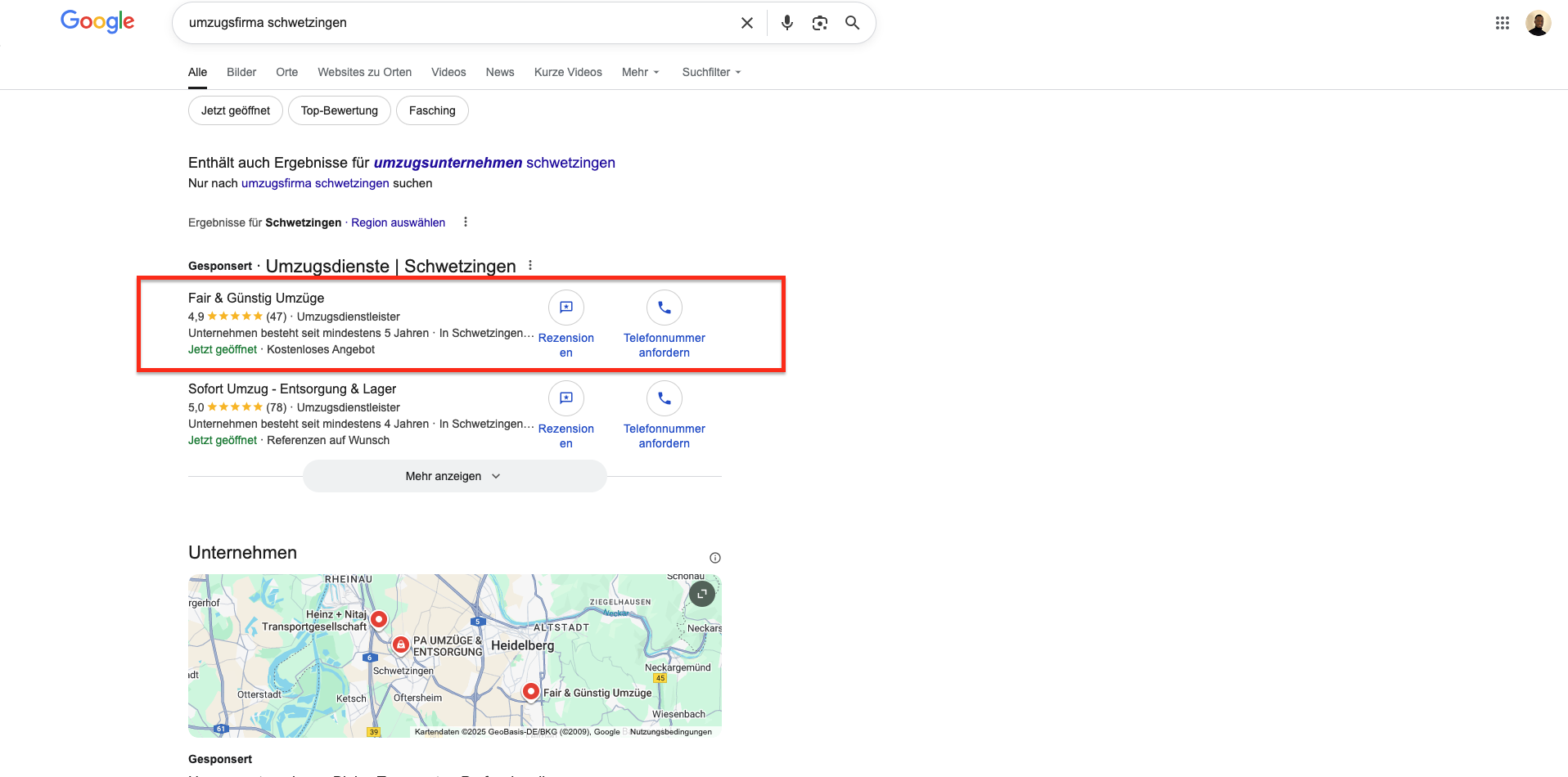Switch to the Videos tab
This screenshot has width=1568, height=777.
click(x=448, y=72)
